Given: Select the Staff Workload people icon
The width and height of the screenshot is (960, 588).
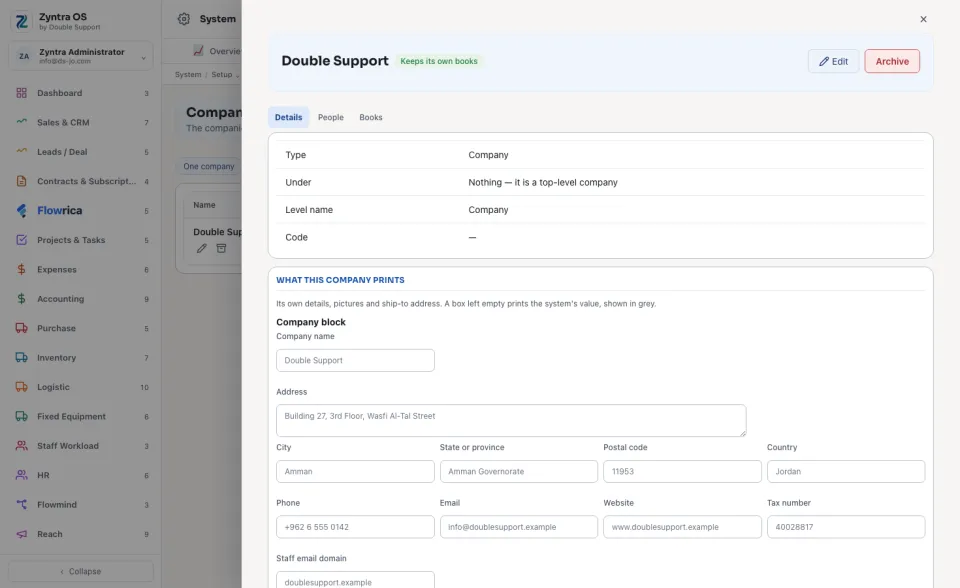Looking at the screenshot, I should coord(21,445).
